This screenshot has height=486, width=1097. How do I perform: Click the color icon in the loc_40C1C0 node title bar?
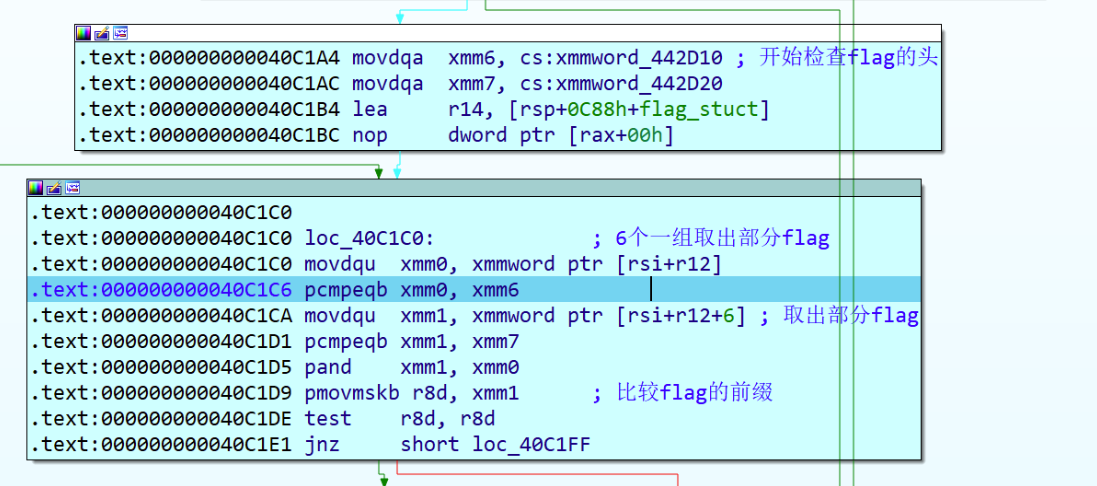coord(35,187)
